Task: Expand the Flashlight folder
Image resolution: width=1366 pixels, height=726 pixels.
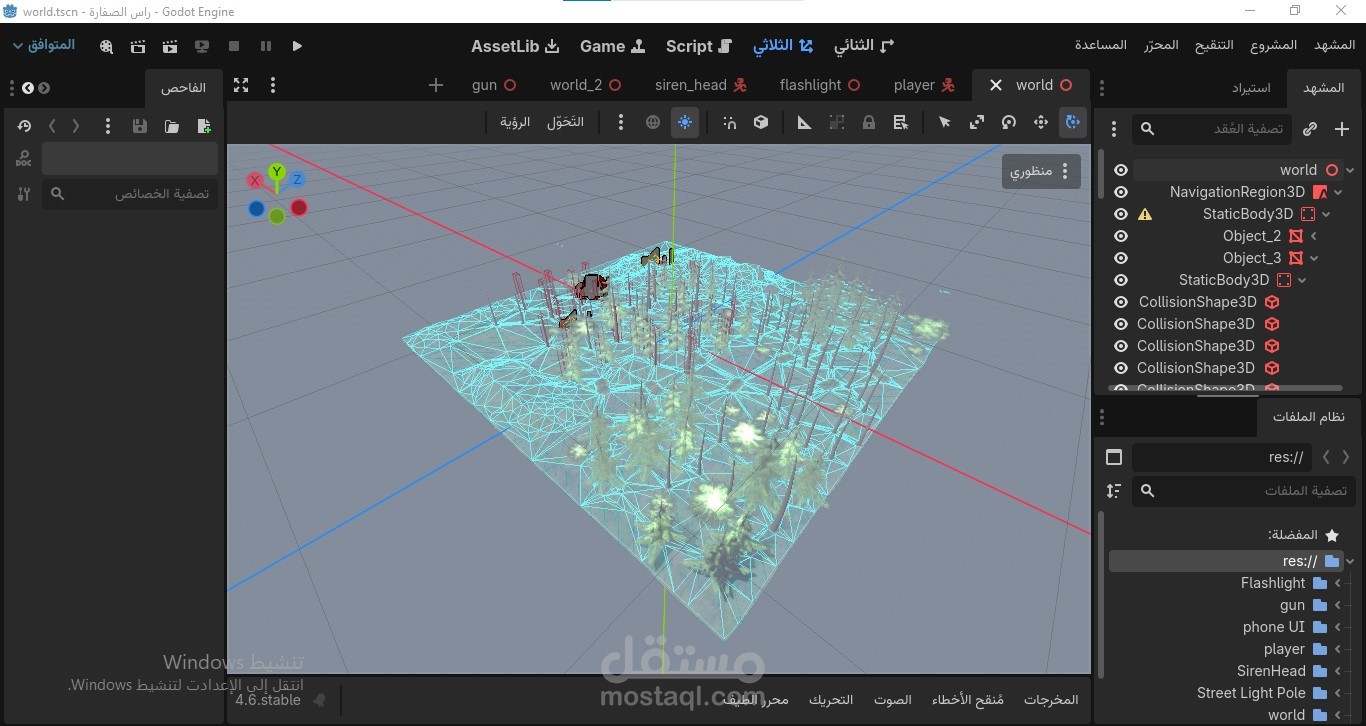Action: click(x=1338, y=583)
